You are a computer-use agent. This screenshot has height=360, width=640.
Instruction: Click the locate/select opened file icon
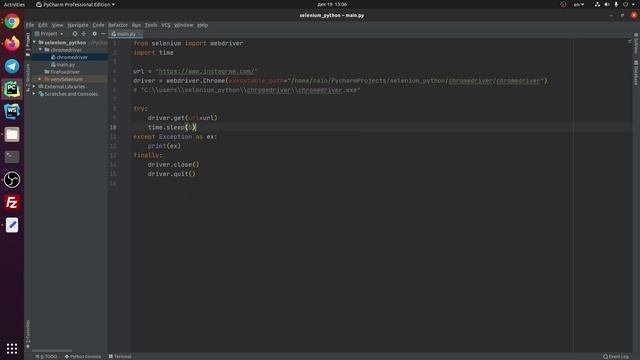[75, 34]
